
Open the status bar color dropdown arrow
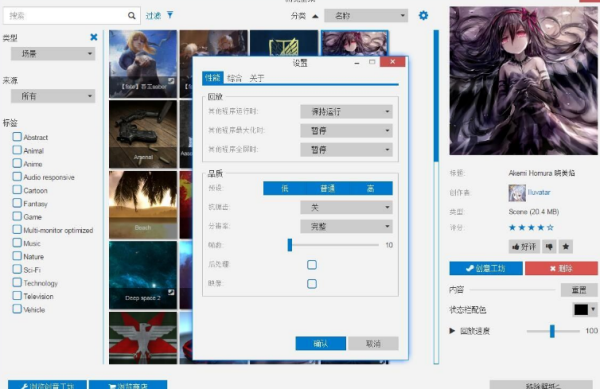tap(593, 309)
